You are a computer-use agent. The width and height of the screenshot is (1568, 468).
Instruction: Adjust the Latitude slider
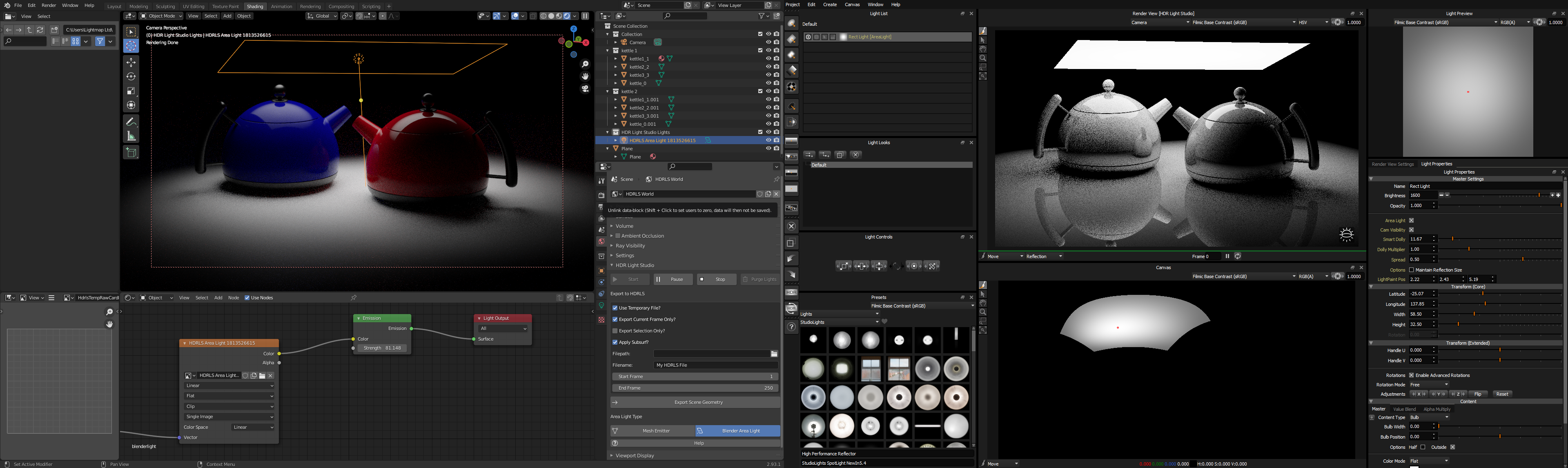[x=1500, y=294]
